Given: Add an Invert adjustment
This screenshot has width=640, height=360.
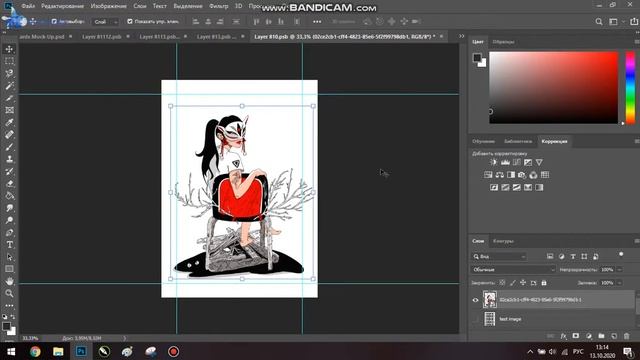Looking at the screenshot, I should [x=494, y=187].
